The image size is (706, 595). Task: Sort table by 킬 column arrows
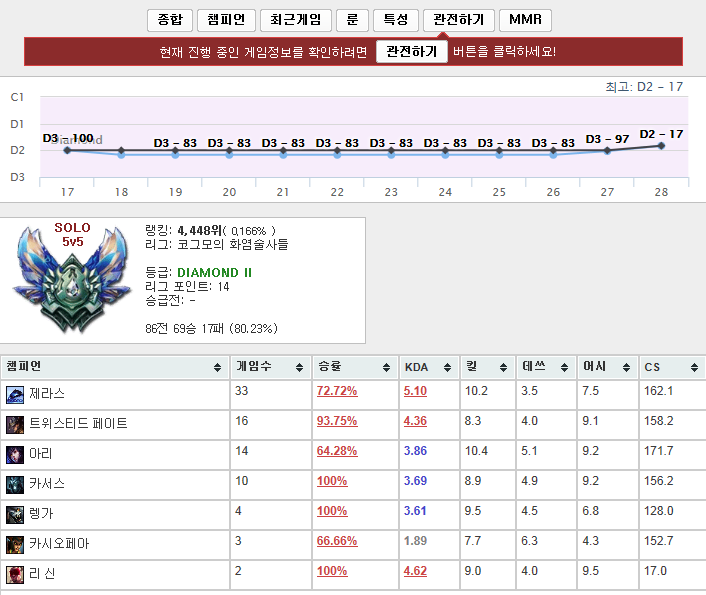click(x=503, y=368)
